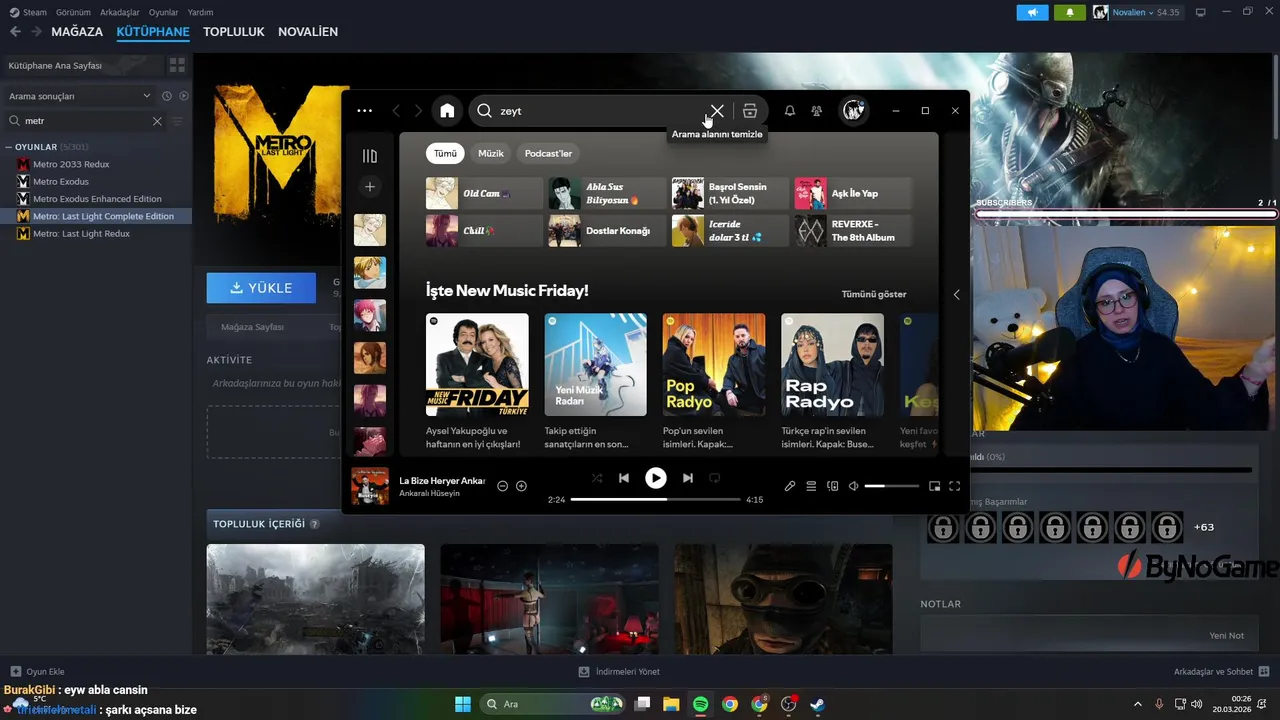This screenshot has width=1280, height=720.
Task: Open the Spotify lyrics microphone icon
Action: 790,486
